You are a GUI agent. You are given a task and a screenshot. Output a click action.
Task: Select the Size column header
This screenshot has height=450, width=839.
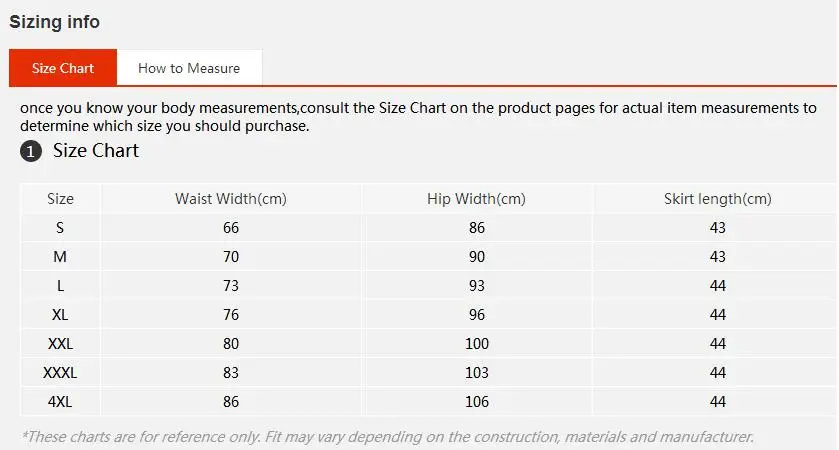coord(60,199)
